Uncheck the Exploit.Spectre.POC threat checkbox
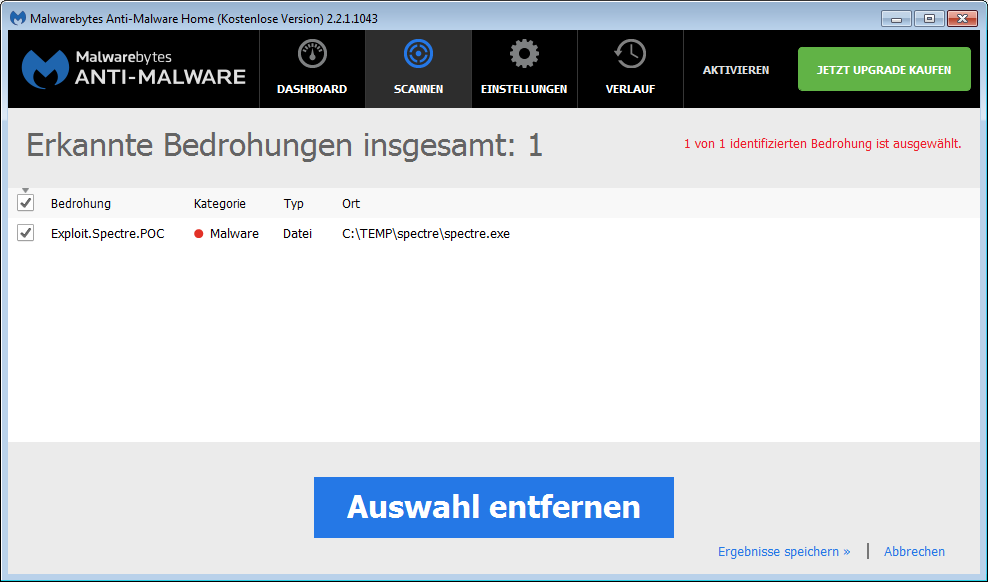The image size is (988, 582). 25,233
